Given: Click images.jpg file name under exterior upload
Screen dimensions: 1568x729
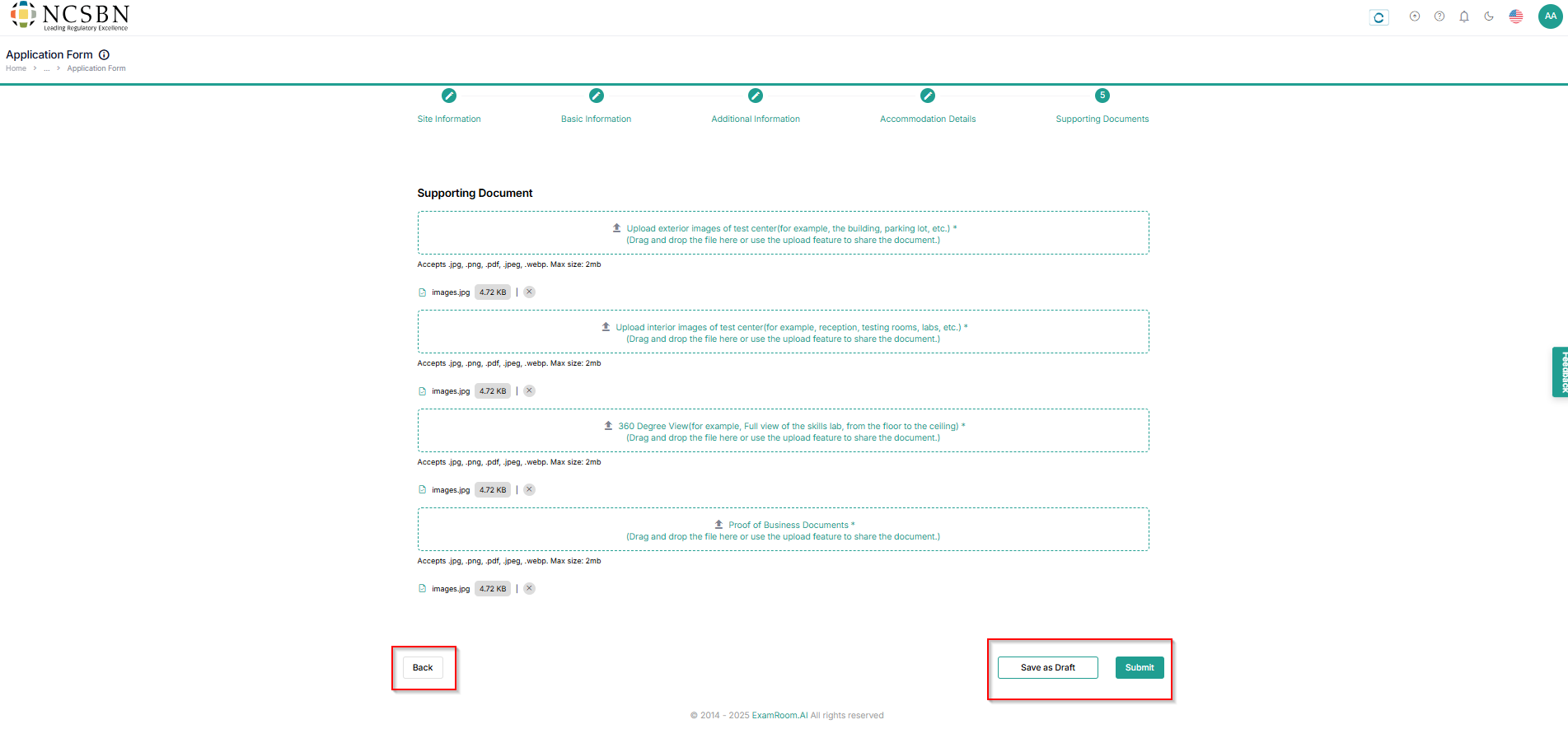Looking at the screenshot, I should (451, 292).
